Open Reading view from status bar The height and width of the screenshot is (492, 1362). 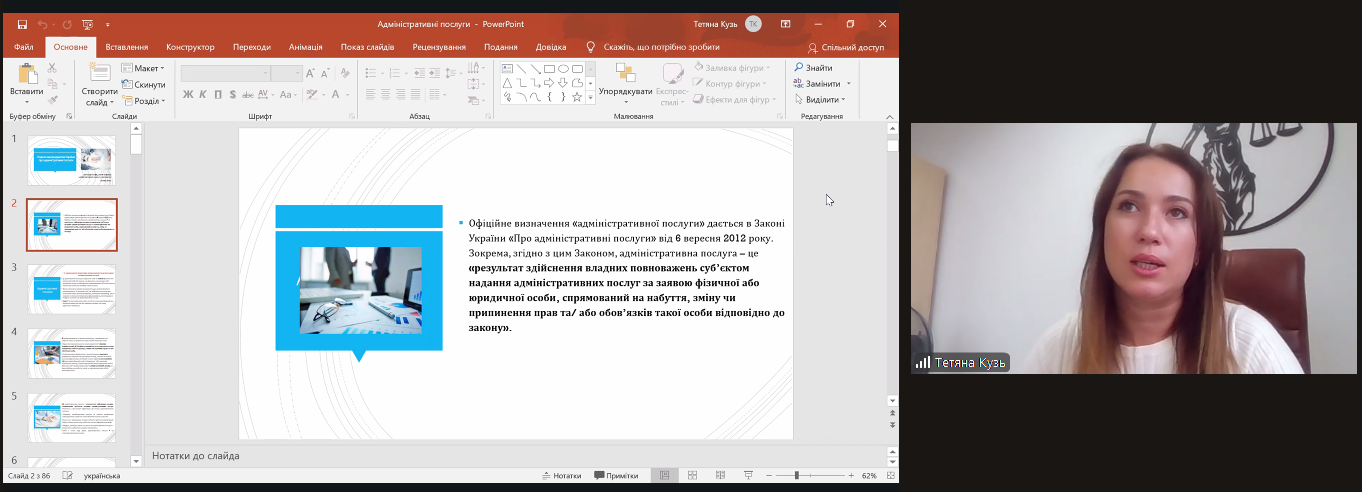click(x=719, y=476)
